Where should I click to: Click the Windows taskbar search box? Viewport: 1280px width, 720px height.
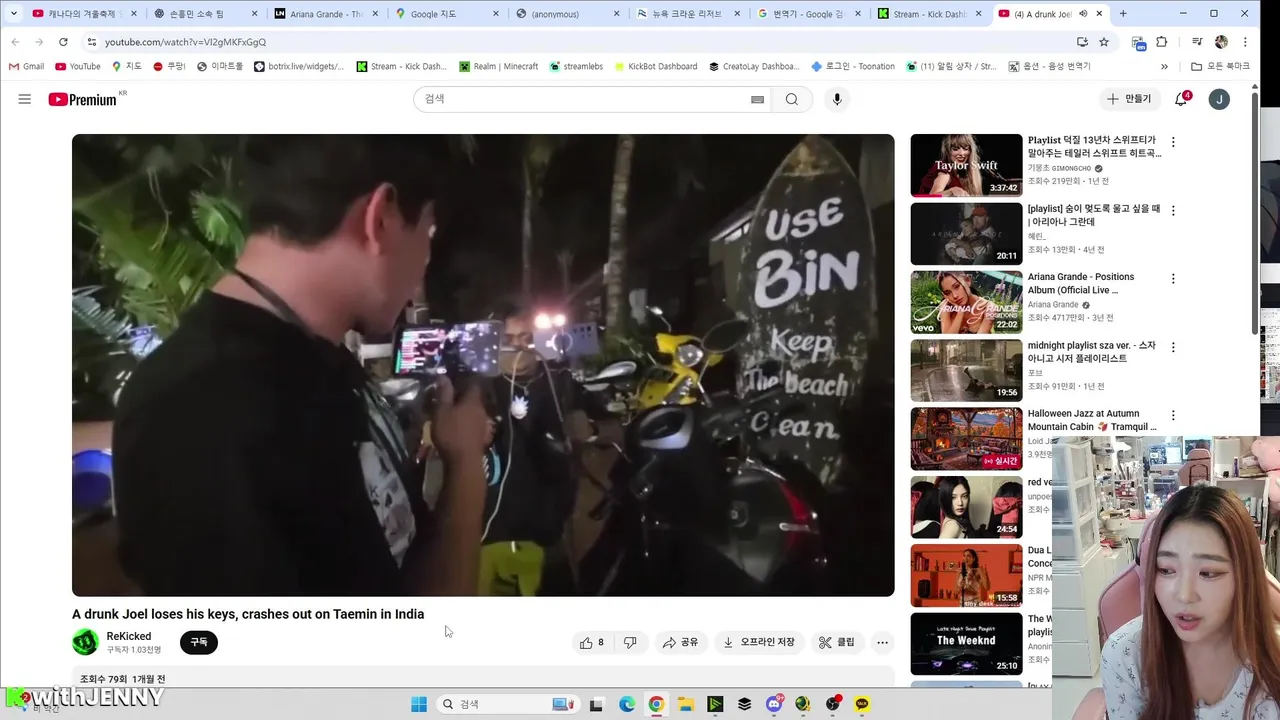point(506,704)
